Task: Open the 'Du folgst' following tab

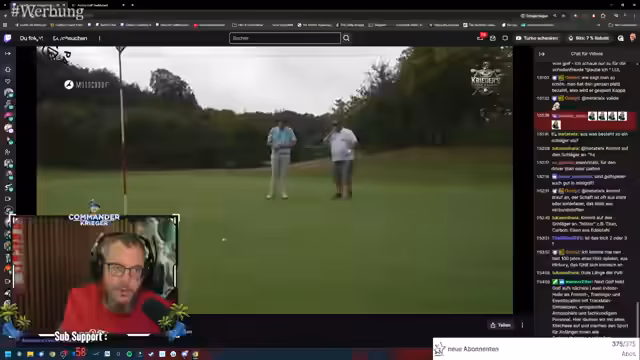Action: pyautogui.click(x=31, y=38)
